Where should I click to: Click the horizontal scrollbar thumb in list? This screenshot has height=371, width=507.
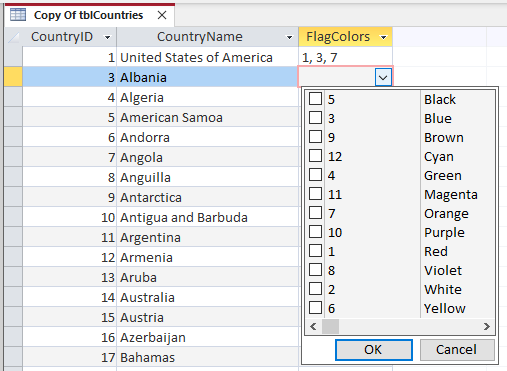[x=330, y=326]
